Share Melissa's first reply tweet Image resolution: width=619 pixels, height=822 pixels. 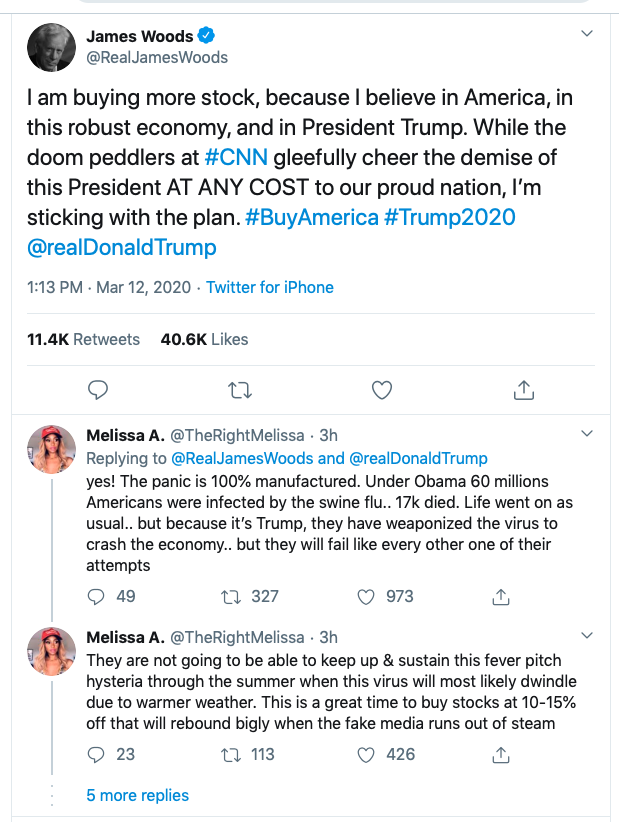point(501,597)
